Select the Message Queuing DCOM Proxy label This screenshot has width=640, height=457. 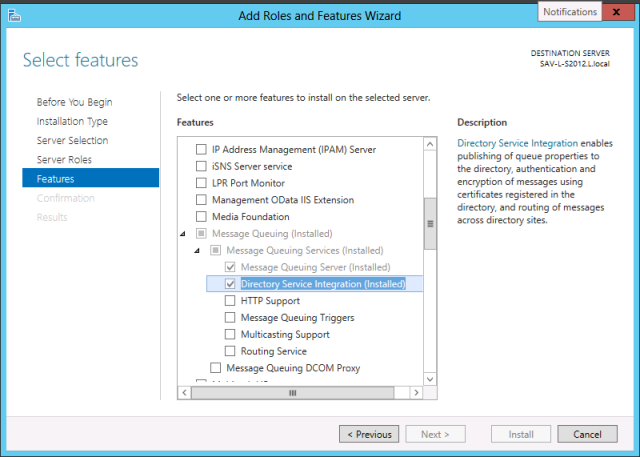point(293,368)
